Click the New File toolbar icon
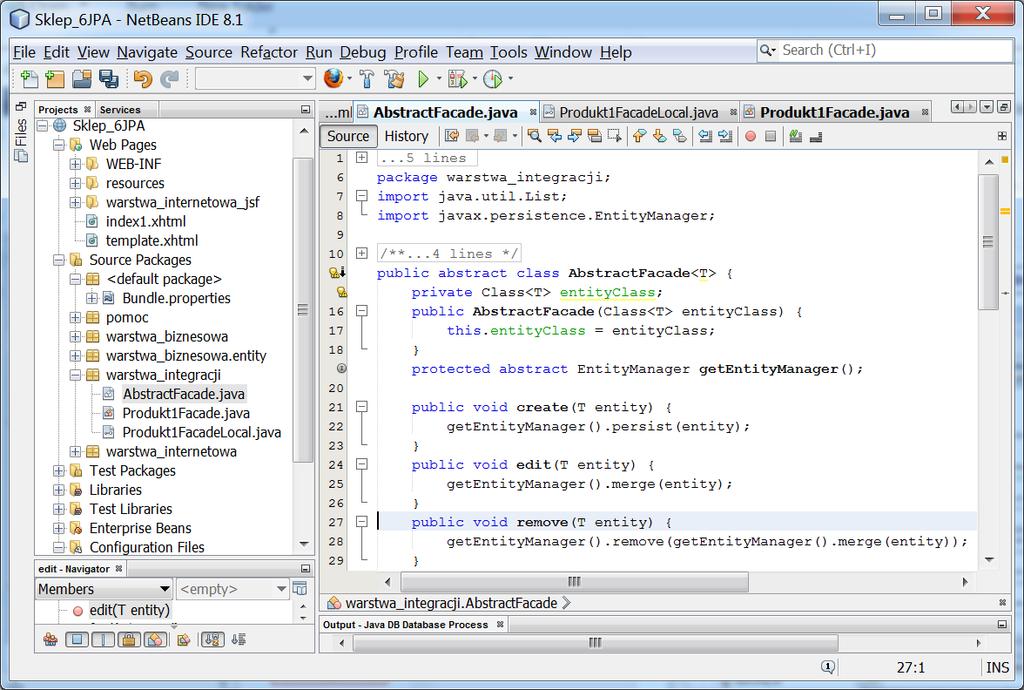Image resolution: width=1024 pixels, height=690 pixels. point(29,79)
